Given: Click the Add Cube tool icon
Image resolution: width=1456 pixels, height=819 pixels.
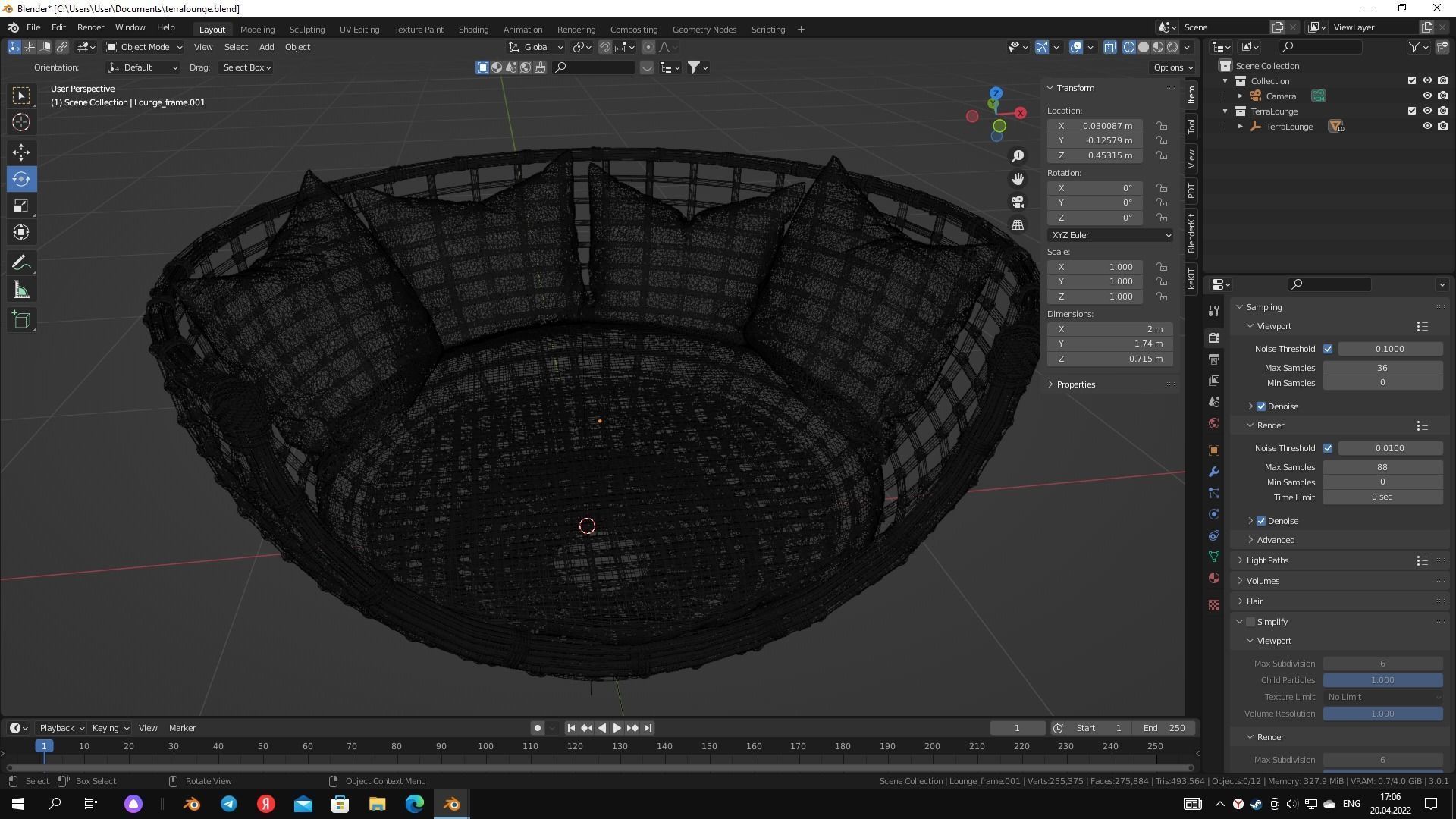Looking at the screenshot, I should [21, 320].
